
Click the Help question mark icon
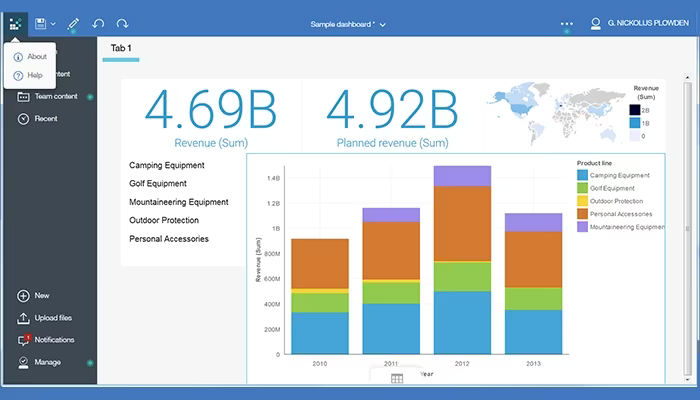[x=18, y=75]
